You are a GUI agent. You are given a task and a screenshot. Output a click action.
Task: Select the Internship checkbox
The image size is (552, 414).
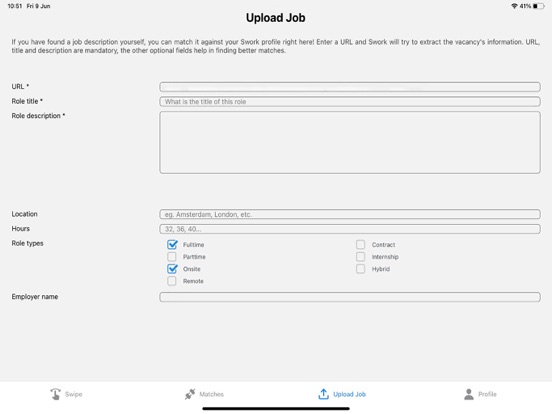coord(360,257)
